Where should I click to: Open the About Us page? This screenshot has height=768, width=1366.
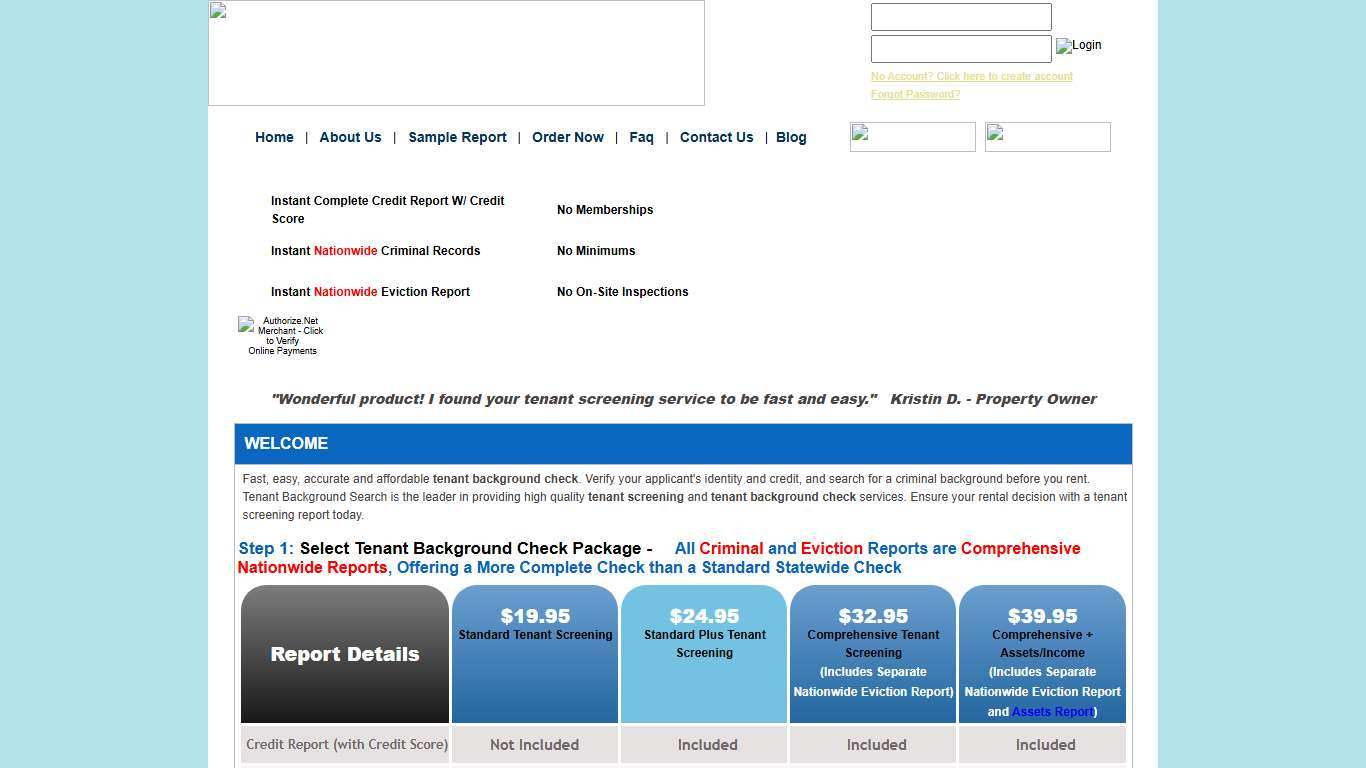(350, 137)
